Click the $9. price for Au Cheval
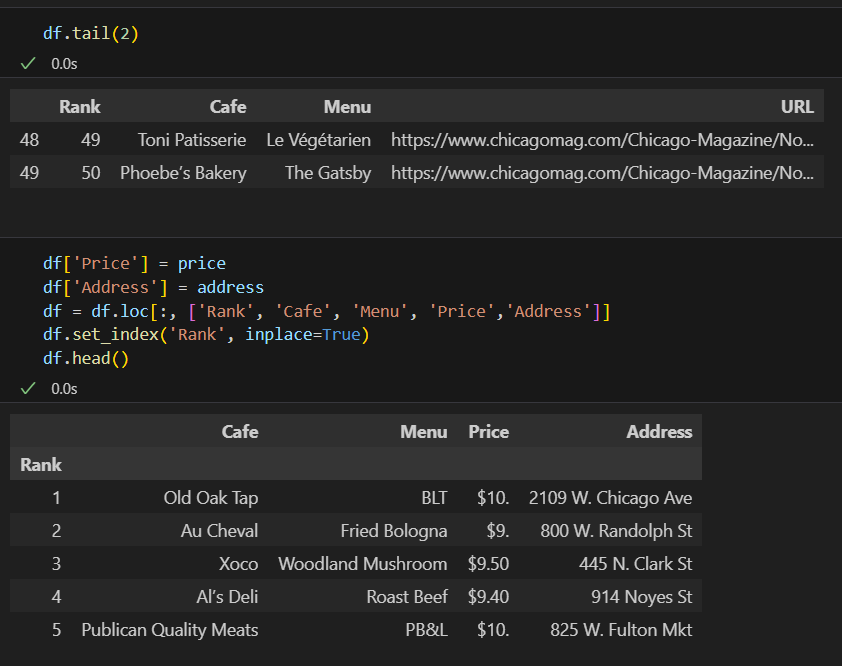The width and height of the screenshot is (842, 666). coord(498,531)
